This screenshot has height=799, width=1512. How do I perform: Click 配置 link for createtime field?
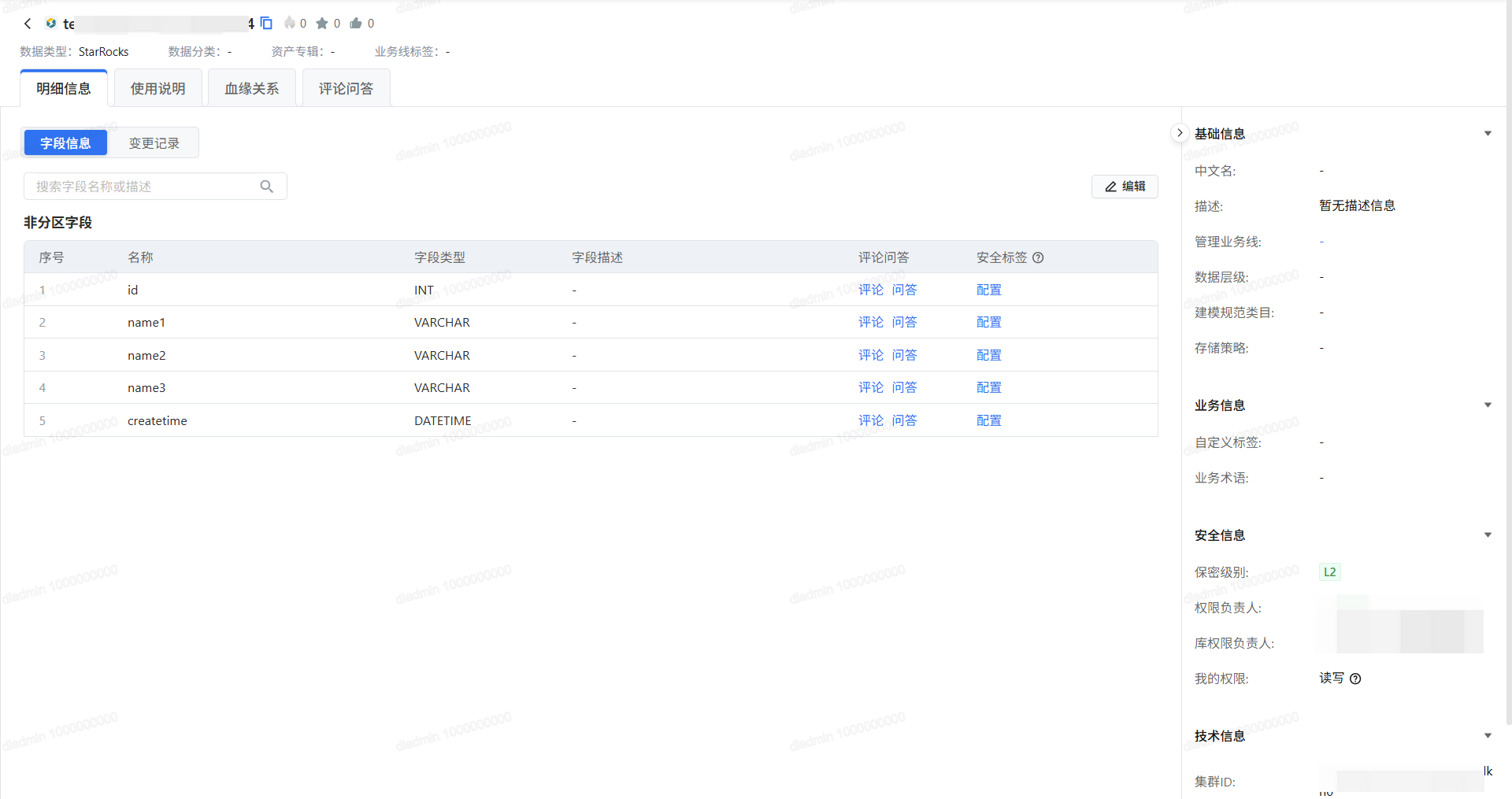click(x=988, y=420)
